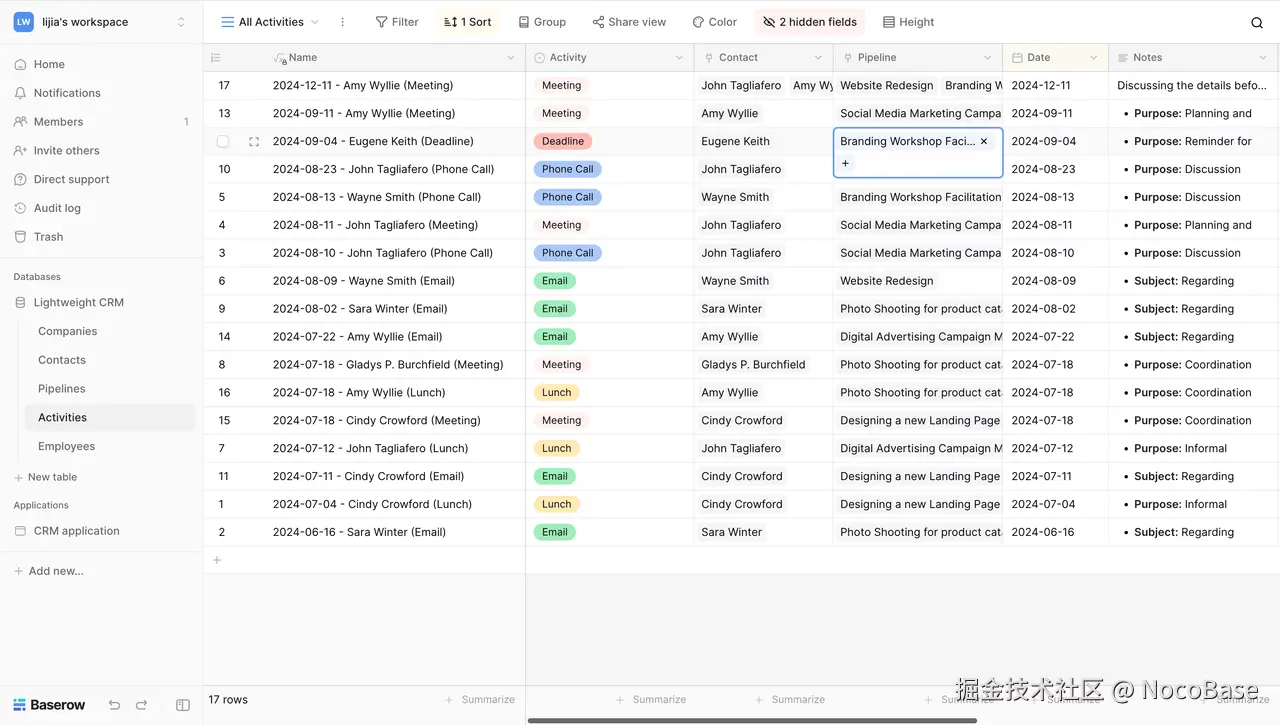1280x725 pixels.
Task: Click New table button
Action: click(x=45, y=477)
